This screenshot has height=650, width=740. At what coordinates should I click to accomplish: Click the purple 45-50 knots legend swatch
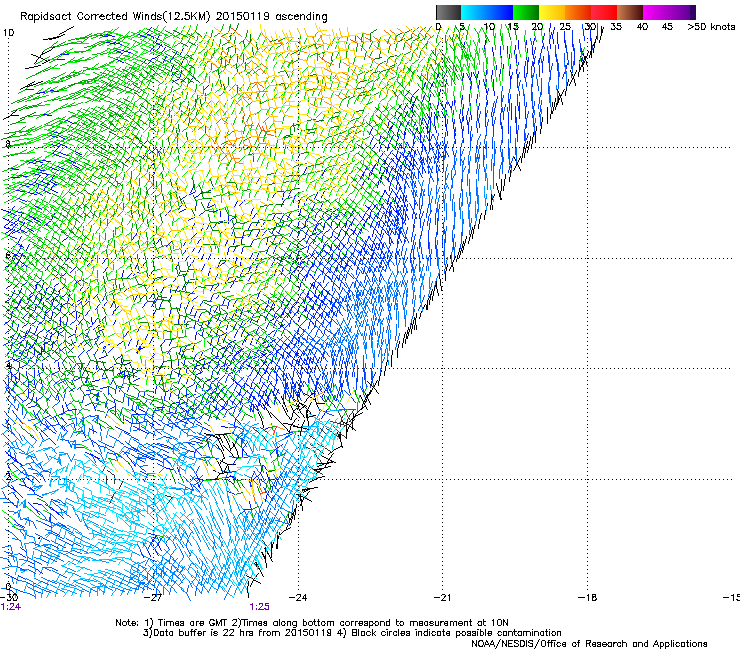(682, 12)
